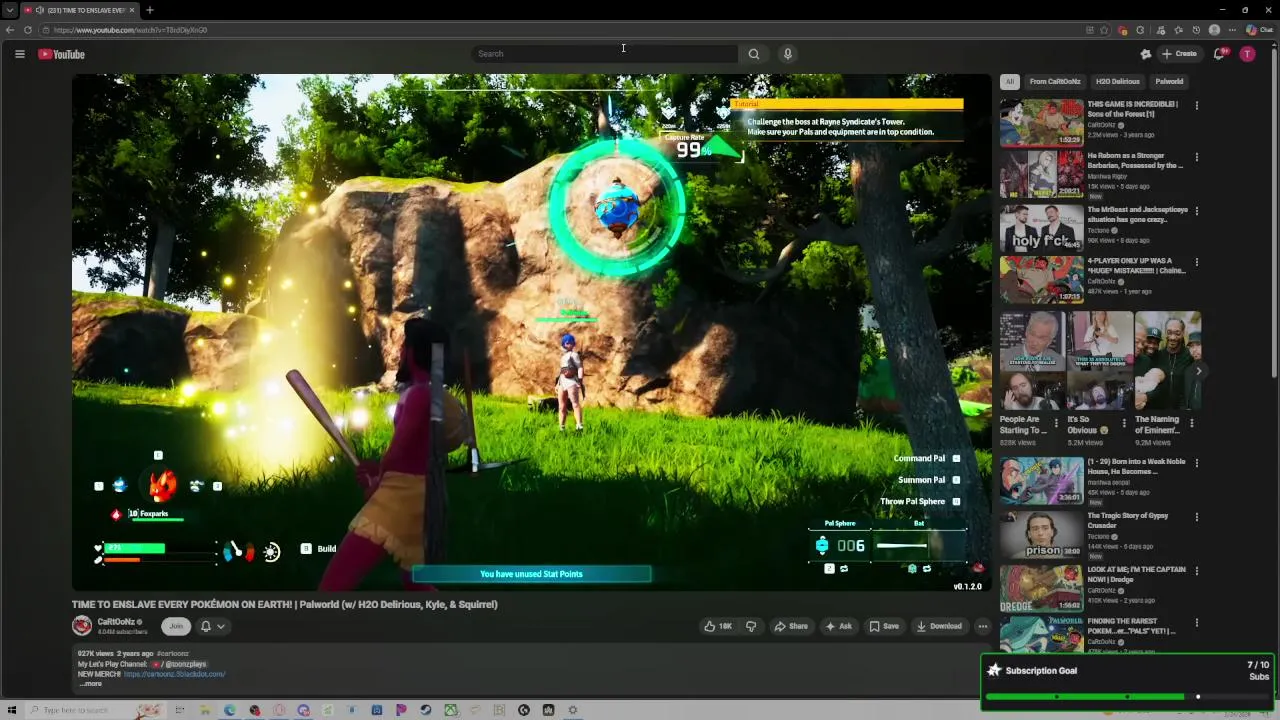Open the @toonzplays channel link
The width and height of the screenshot is (1280, 720).
(x=180, y=664)
